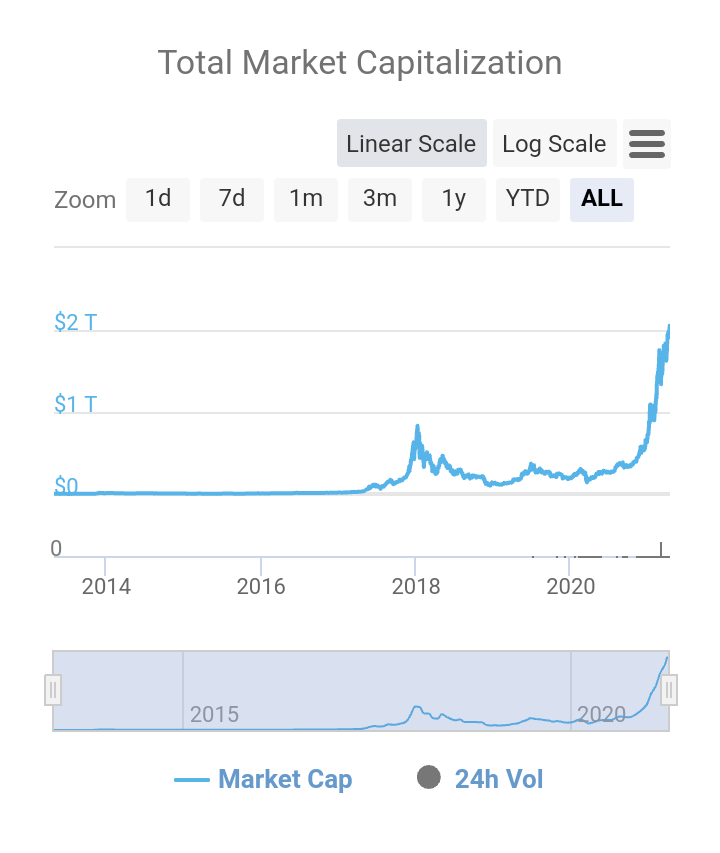The width and height of the screenshot is (720, 853).
Task: Open the chart hamburger menu
Action: [x=646, y=144]
